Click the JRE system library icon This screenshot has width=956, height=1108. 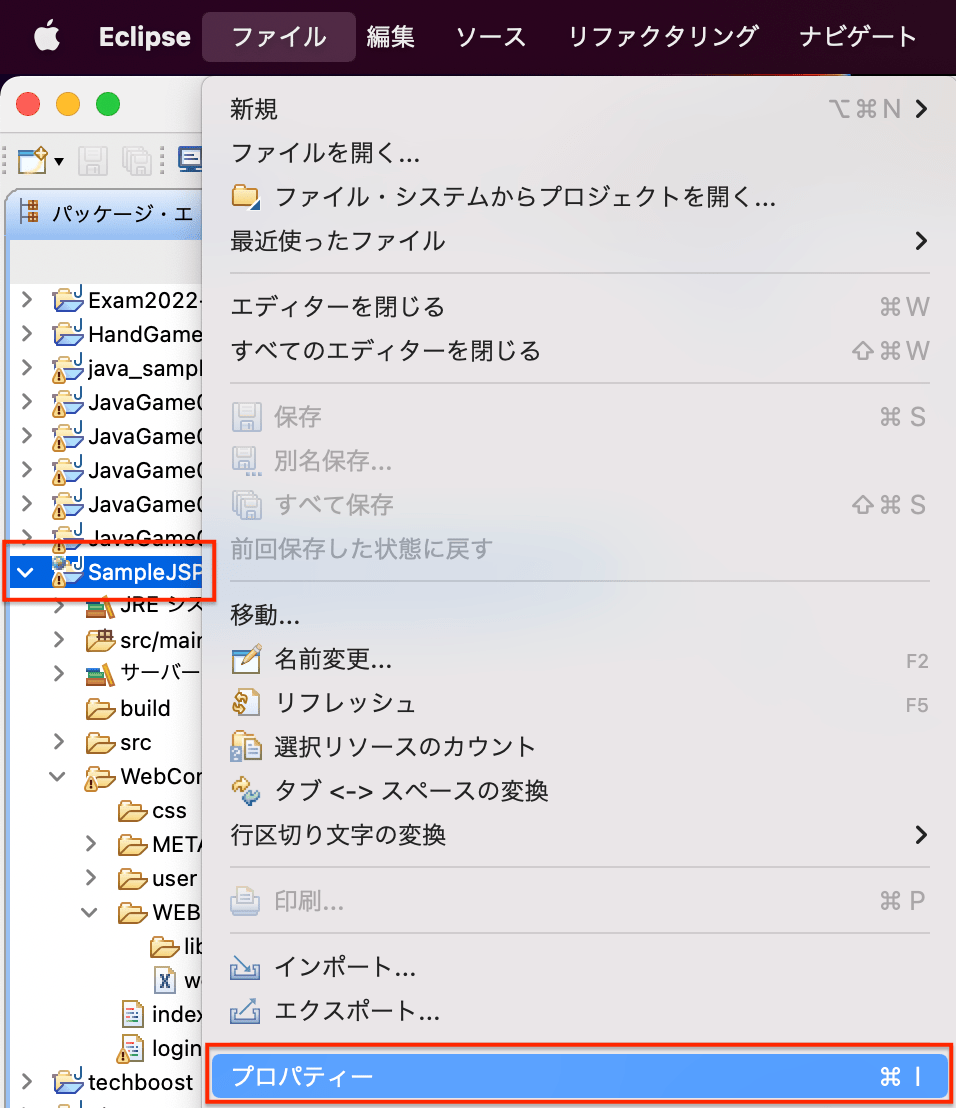100,606
